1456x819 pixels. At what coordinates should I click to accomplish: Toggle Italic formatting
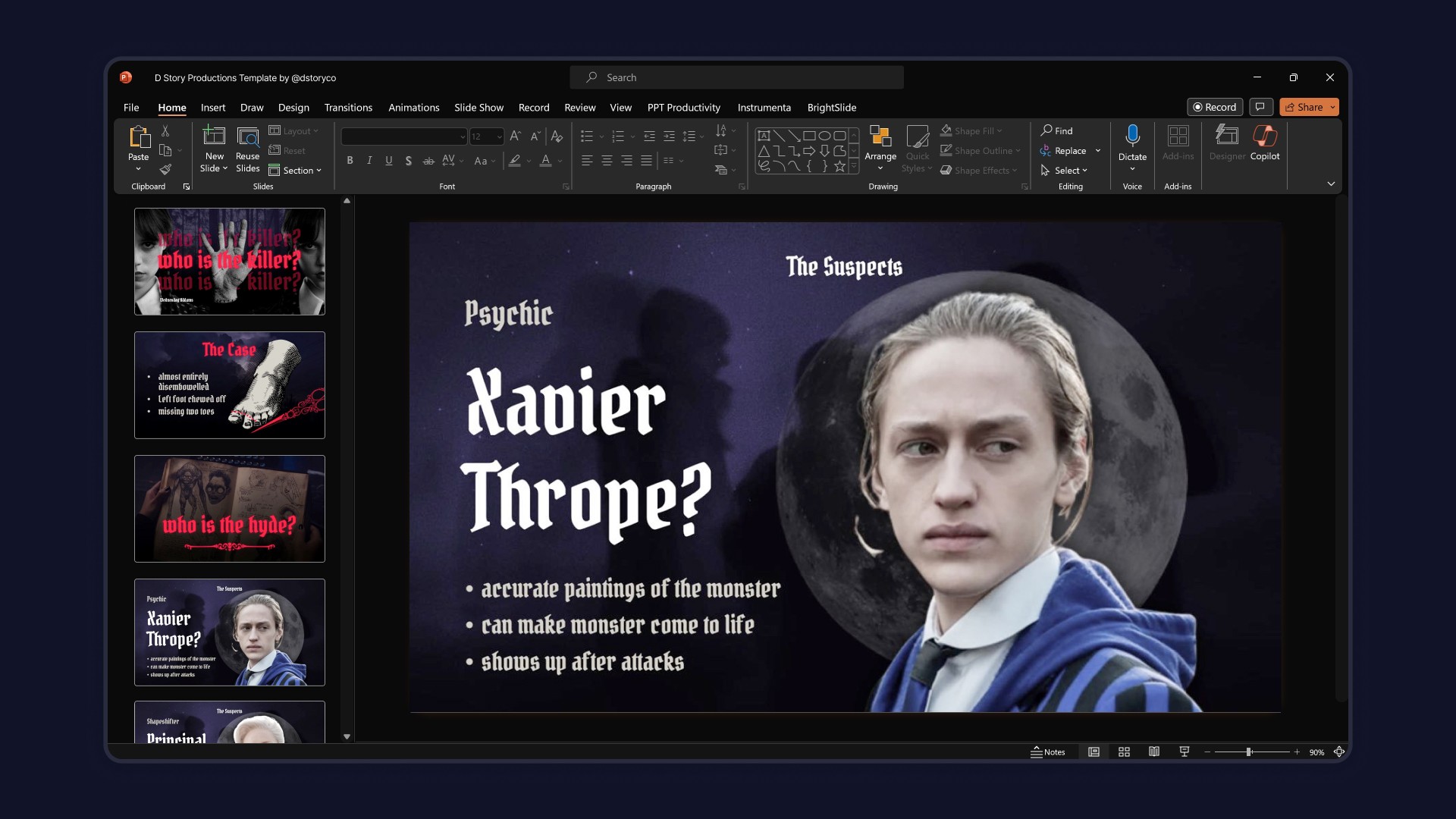click(369, 160)
